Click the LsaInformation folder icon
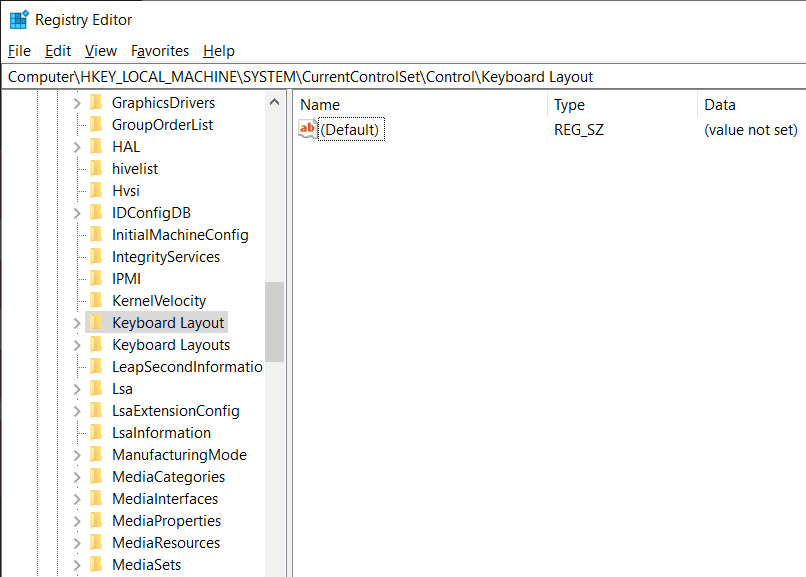 click(x=96, y=433)
